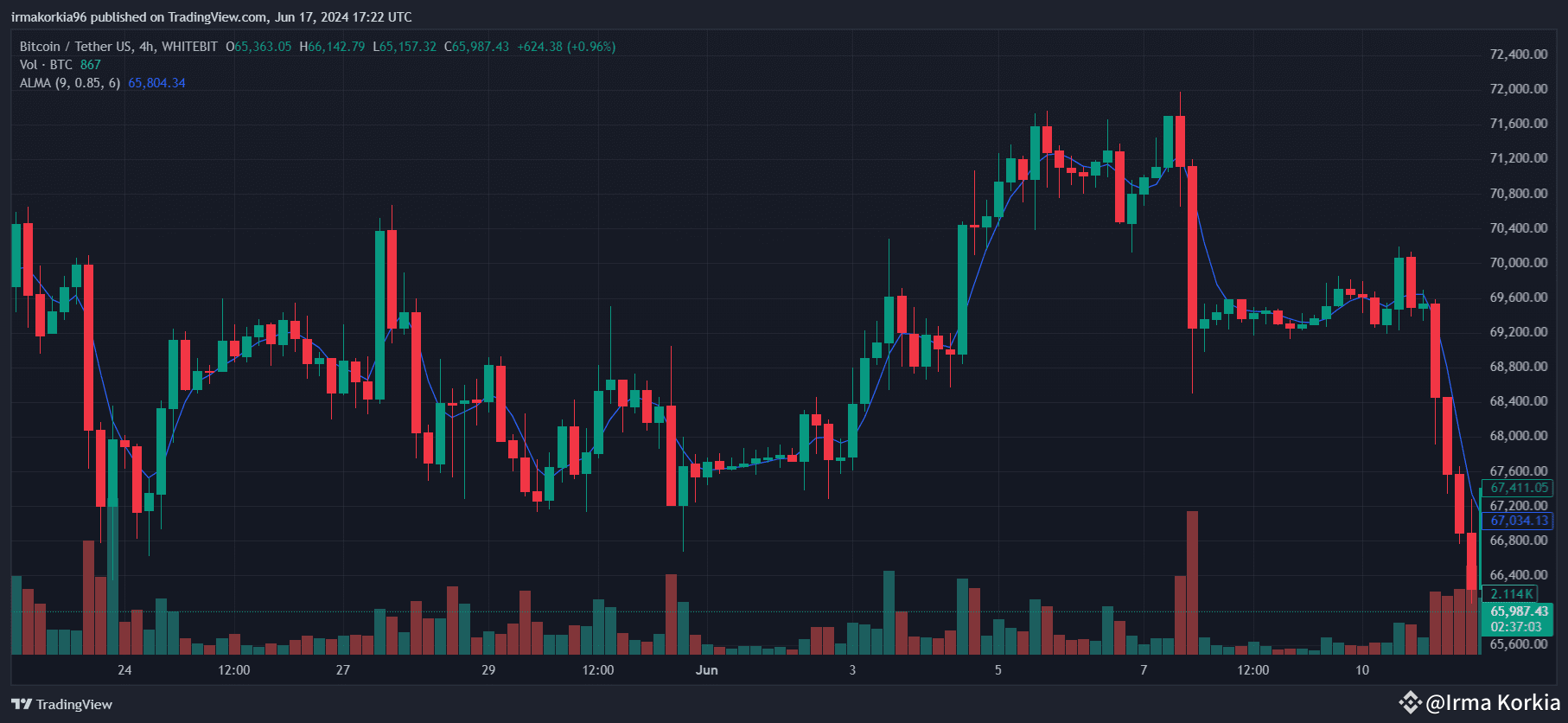
Task: Click the 70,000.00 level on price axis
Action: (x=1519, y=263)
